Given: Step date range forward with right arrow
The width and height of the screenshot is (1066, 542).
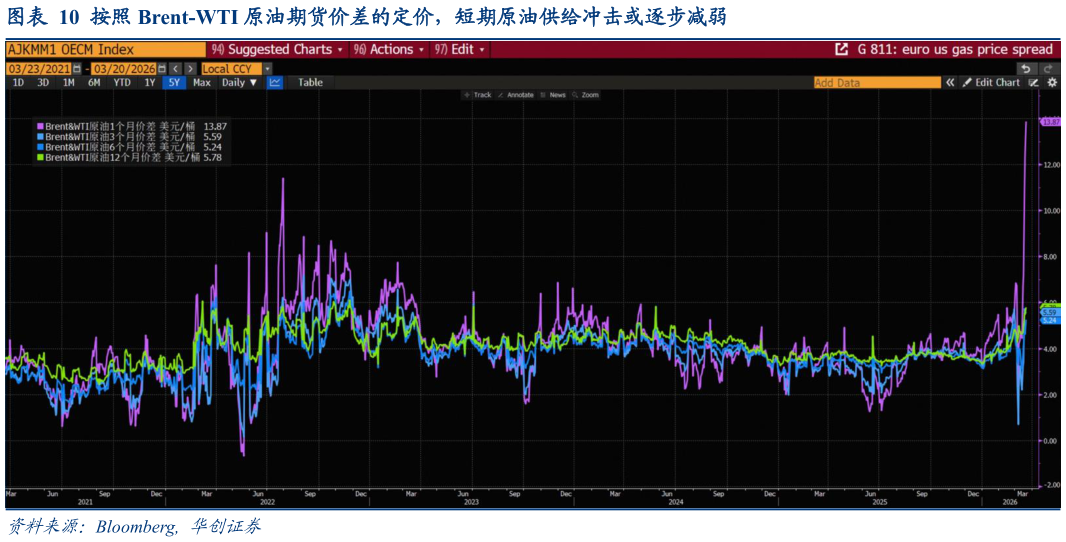Looking at the screenshot, I should (190, 69).
